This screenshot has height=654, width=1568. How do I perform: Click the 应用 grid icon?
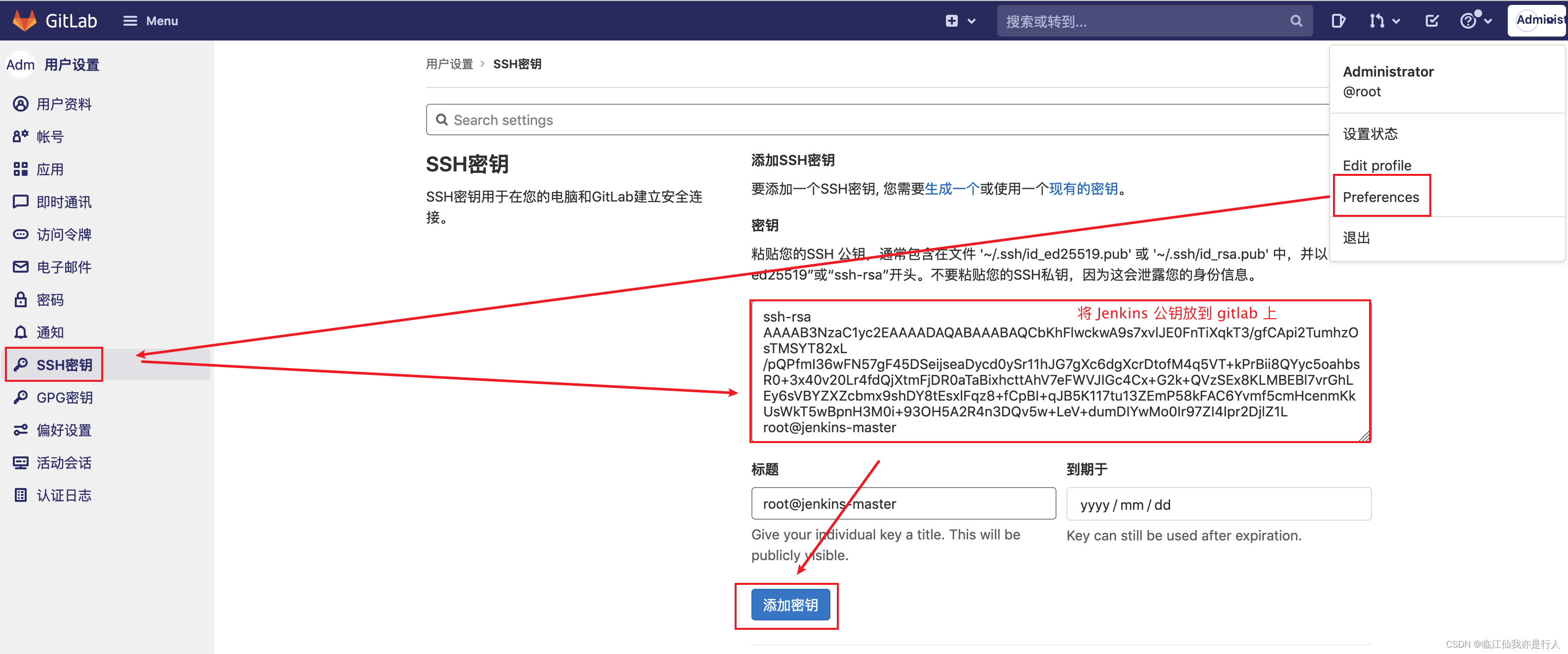[x=21, y=169]
